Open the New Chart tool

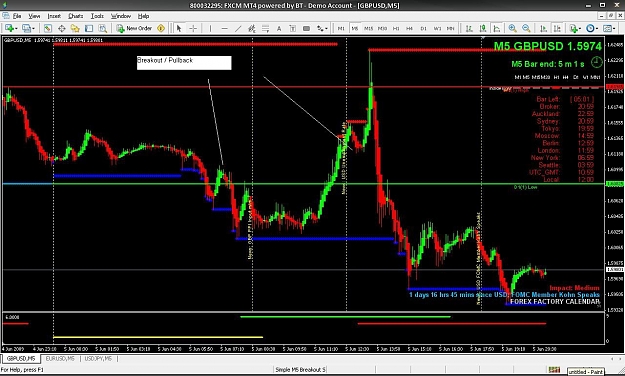click(8, 28)
